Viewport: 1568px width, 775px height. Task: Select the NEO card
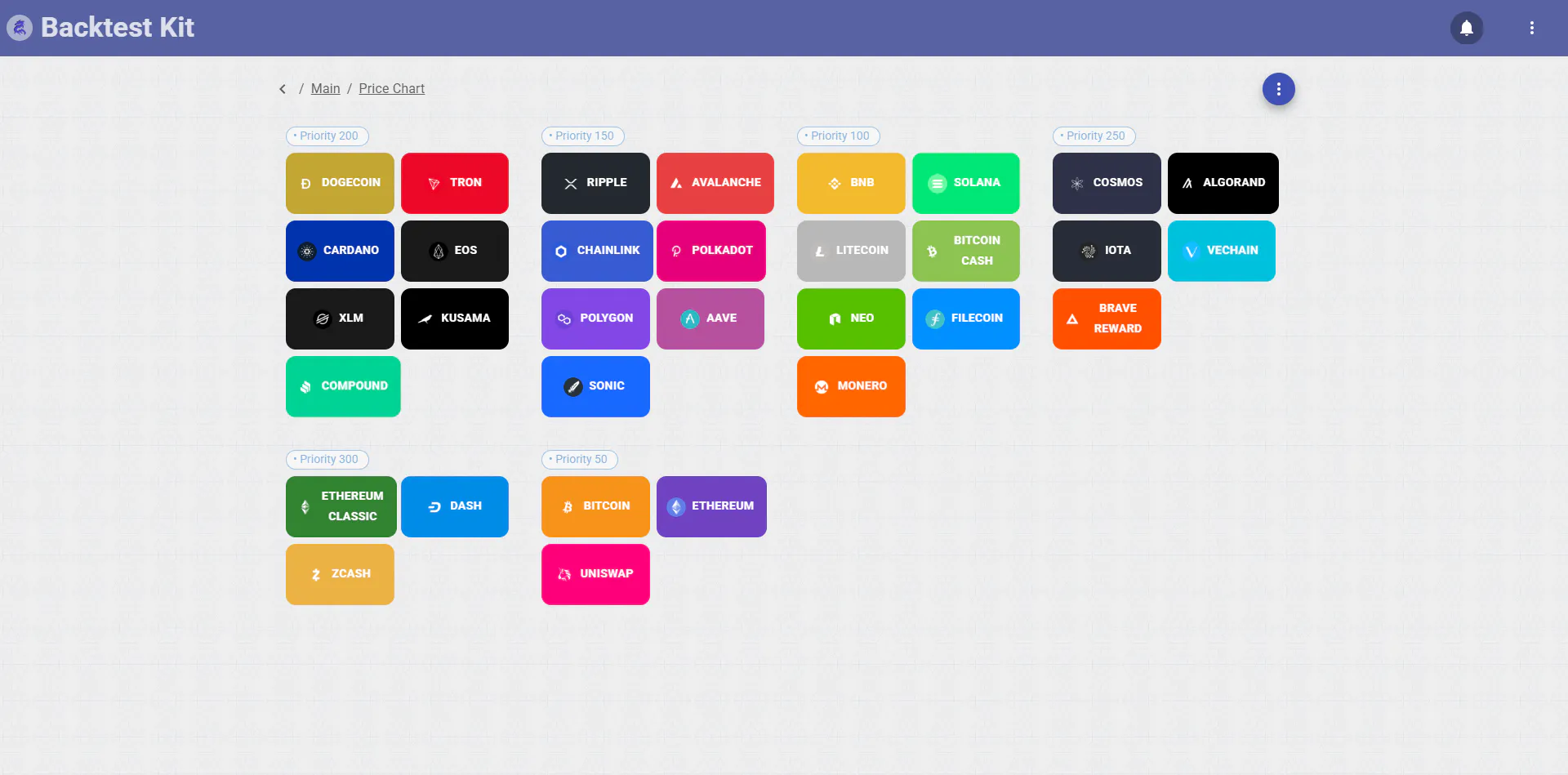(x=851, y=318)
